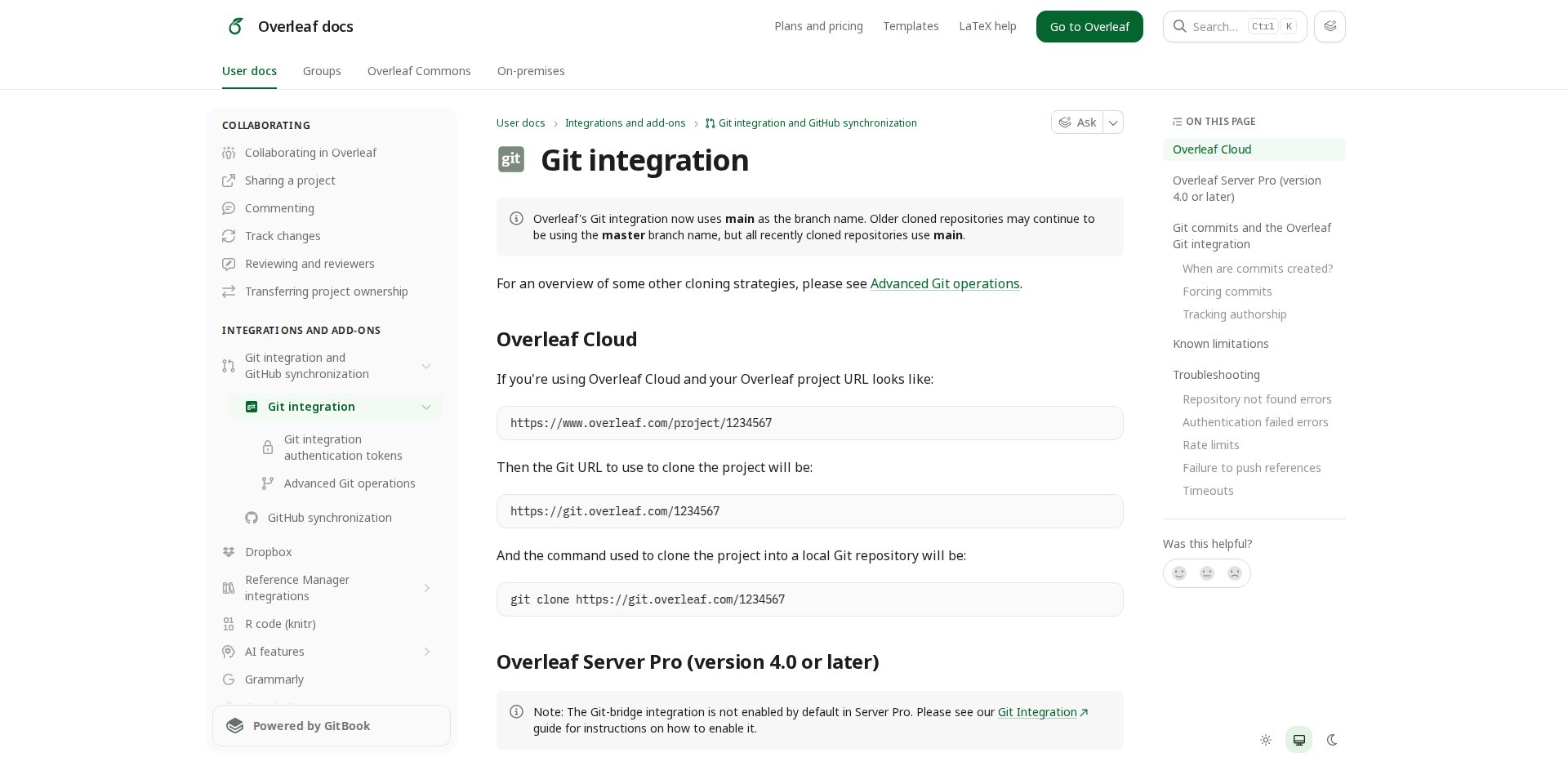
Task: Click the Commenting speech bubble icon
Action: 229,208
